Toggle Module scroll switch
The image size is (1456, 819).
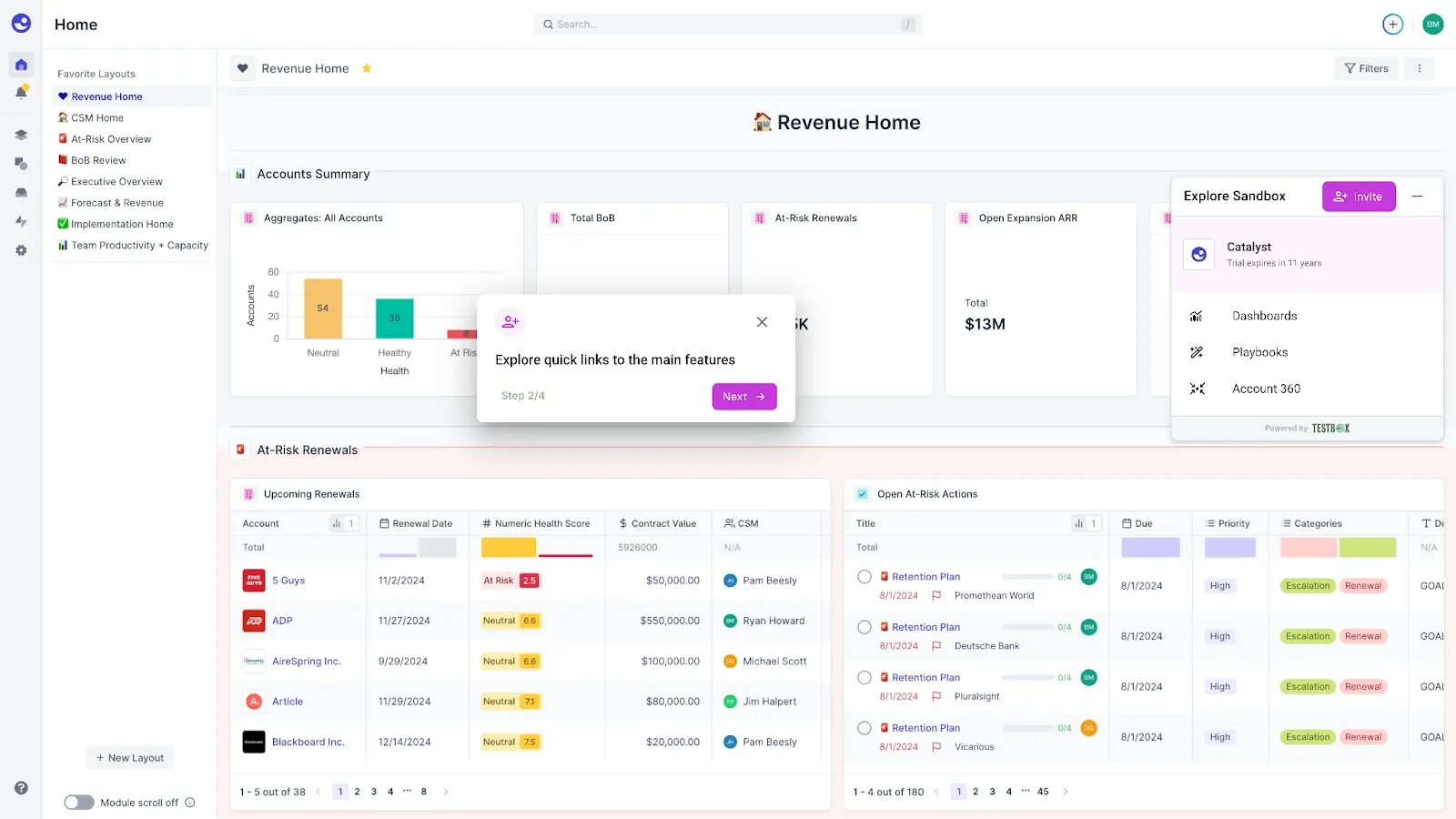tap(79, 803)
